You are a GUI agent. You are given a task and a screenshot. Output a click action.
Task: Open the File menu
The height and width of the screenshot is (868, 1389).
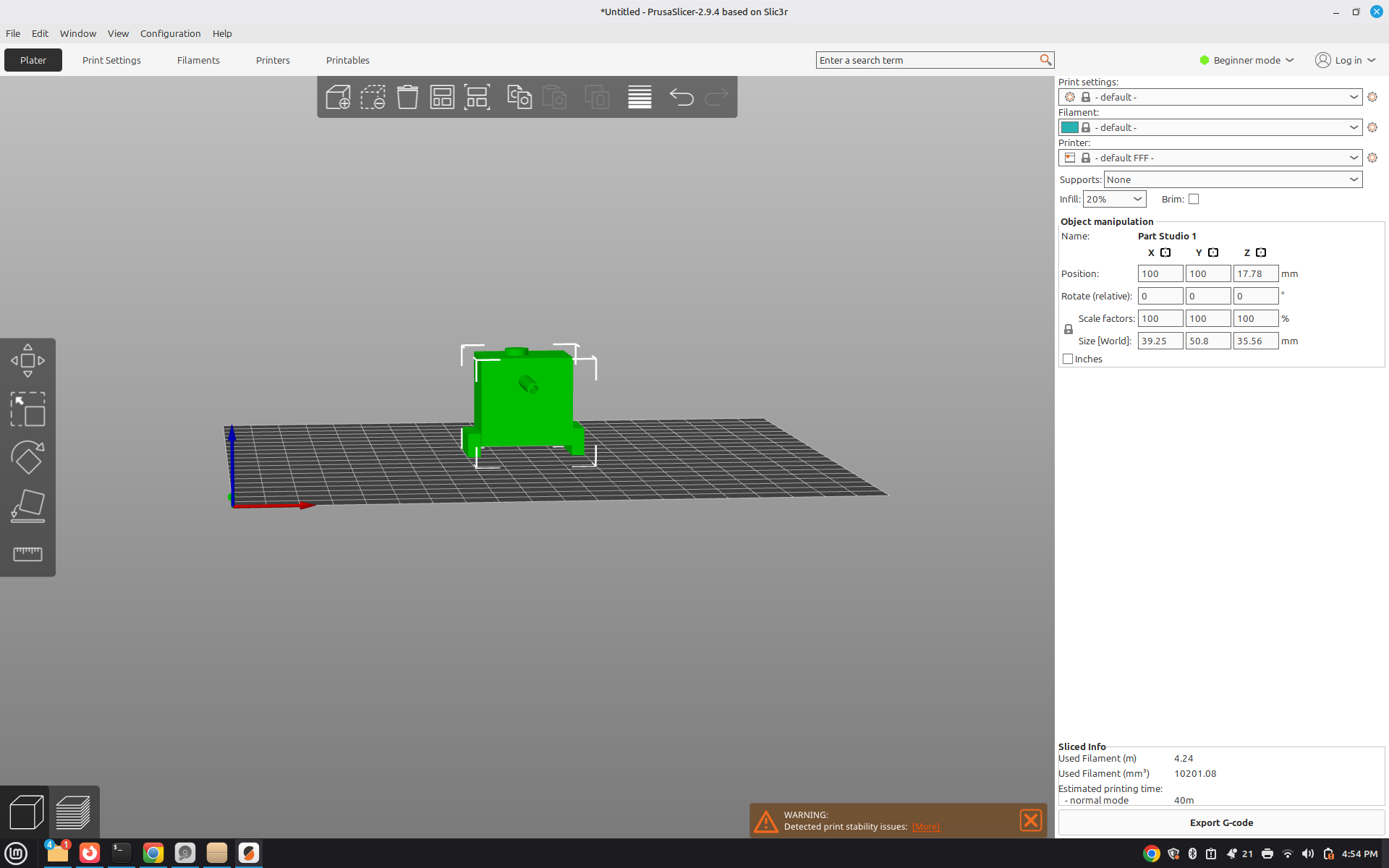(x=13, y=33)
